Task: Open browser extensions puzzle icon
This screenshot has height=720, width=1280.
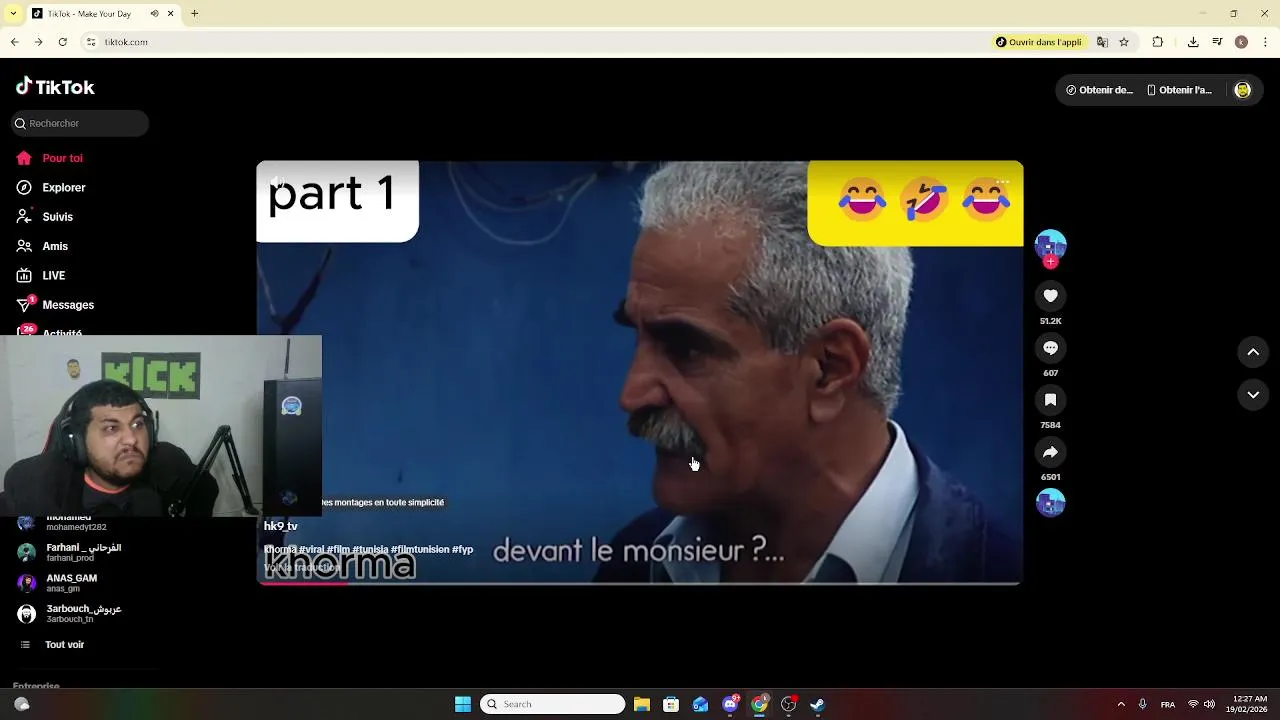Action: point(1158,42)
